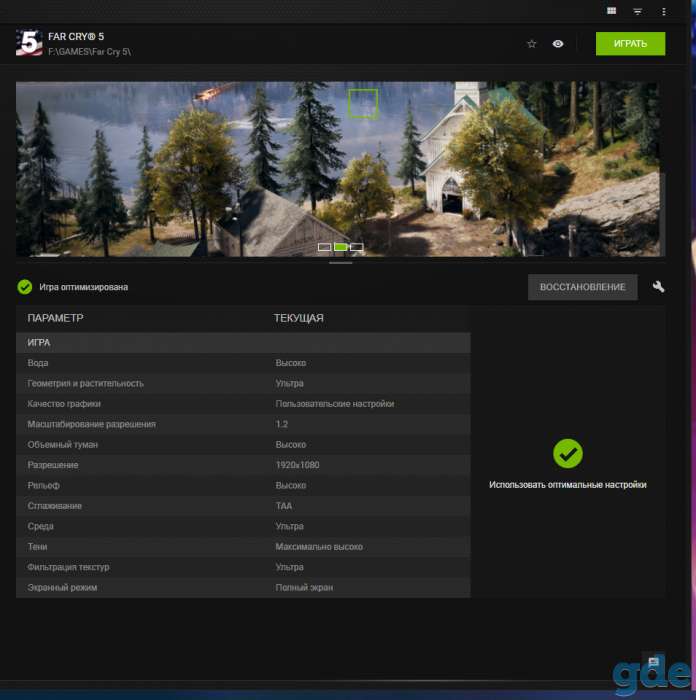Select the Фильтрация текстур row
The image size is (696, 700).
pos(243,567)
